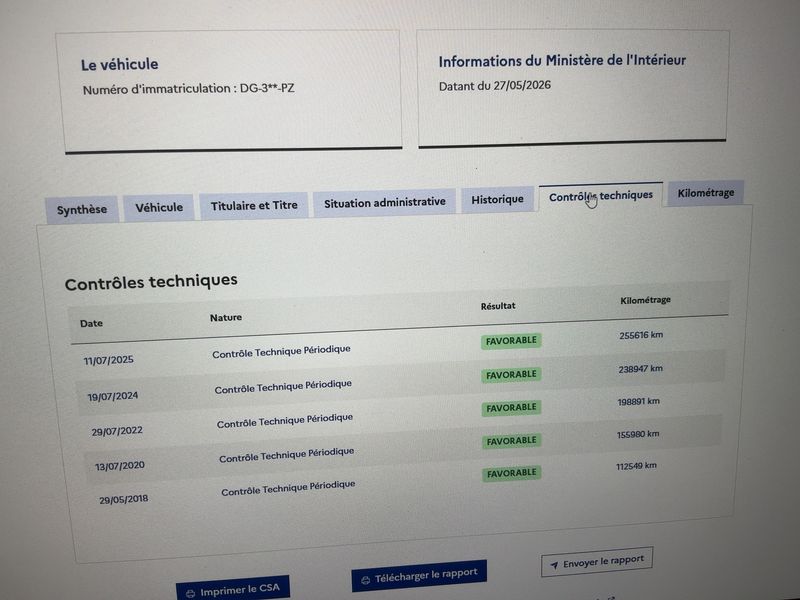Click the Imprimer le CSA button

coord(233,590)
